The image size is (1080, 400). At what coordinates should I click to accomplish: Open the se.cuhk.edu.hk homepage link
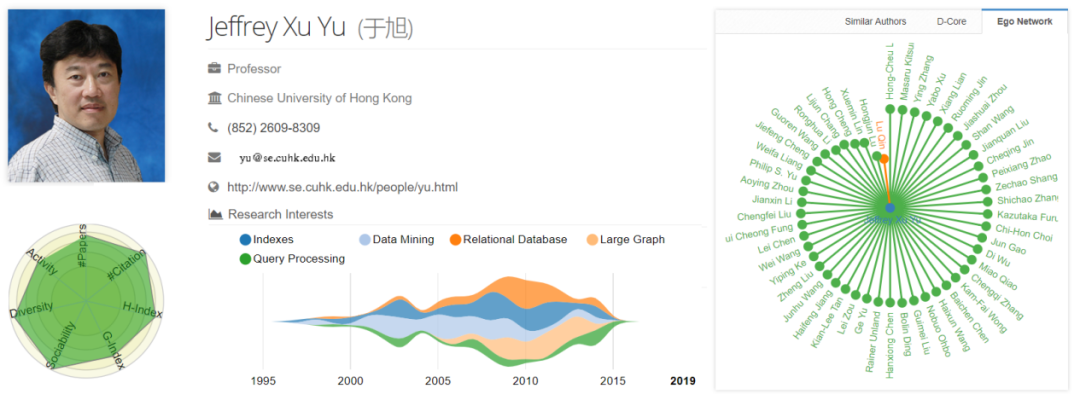pyautogui.click(x=342, y=187)
